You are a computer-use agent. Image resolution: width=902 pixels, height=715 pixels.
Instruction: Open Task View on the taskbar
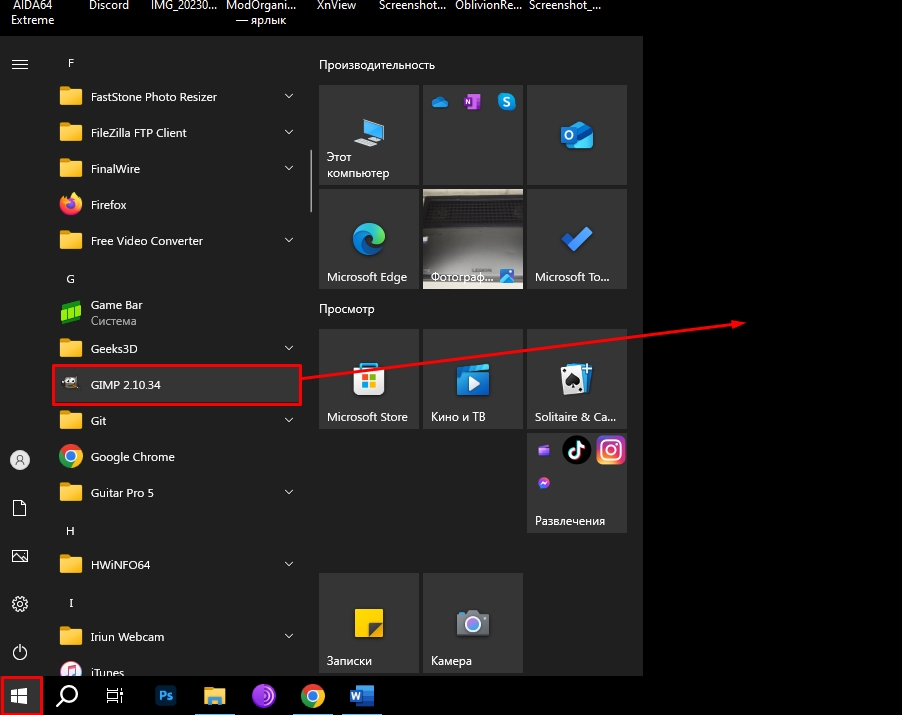point(114,696)
